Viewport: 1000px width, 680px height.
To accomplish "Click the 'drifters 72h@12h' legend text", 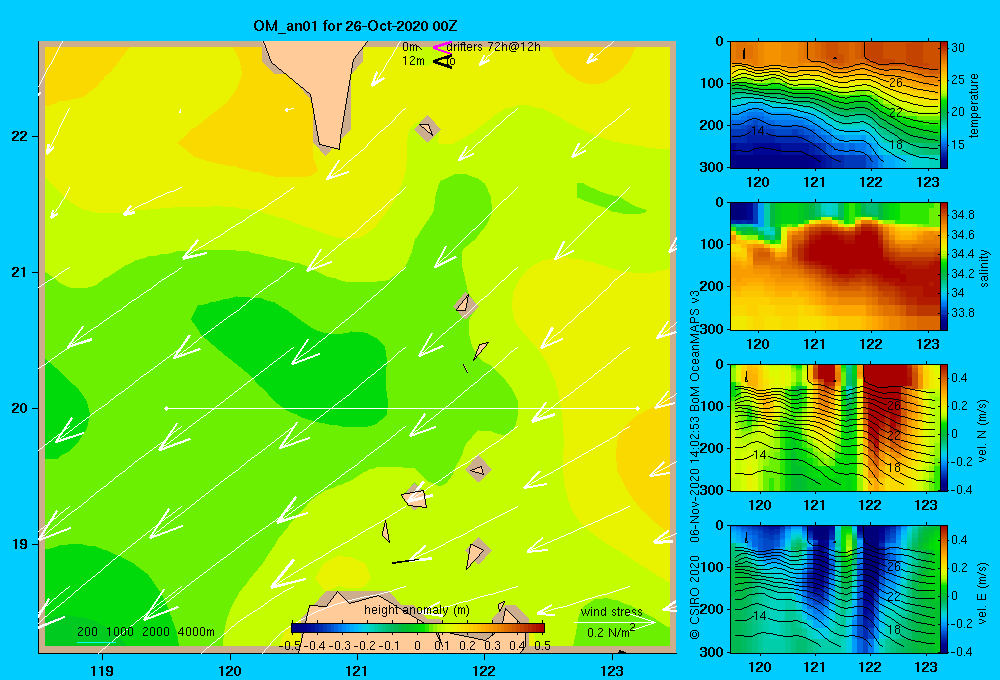I will [493, 47].
